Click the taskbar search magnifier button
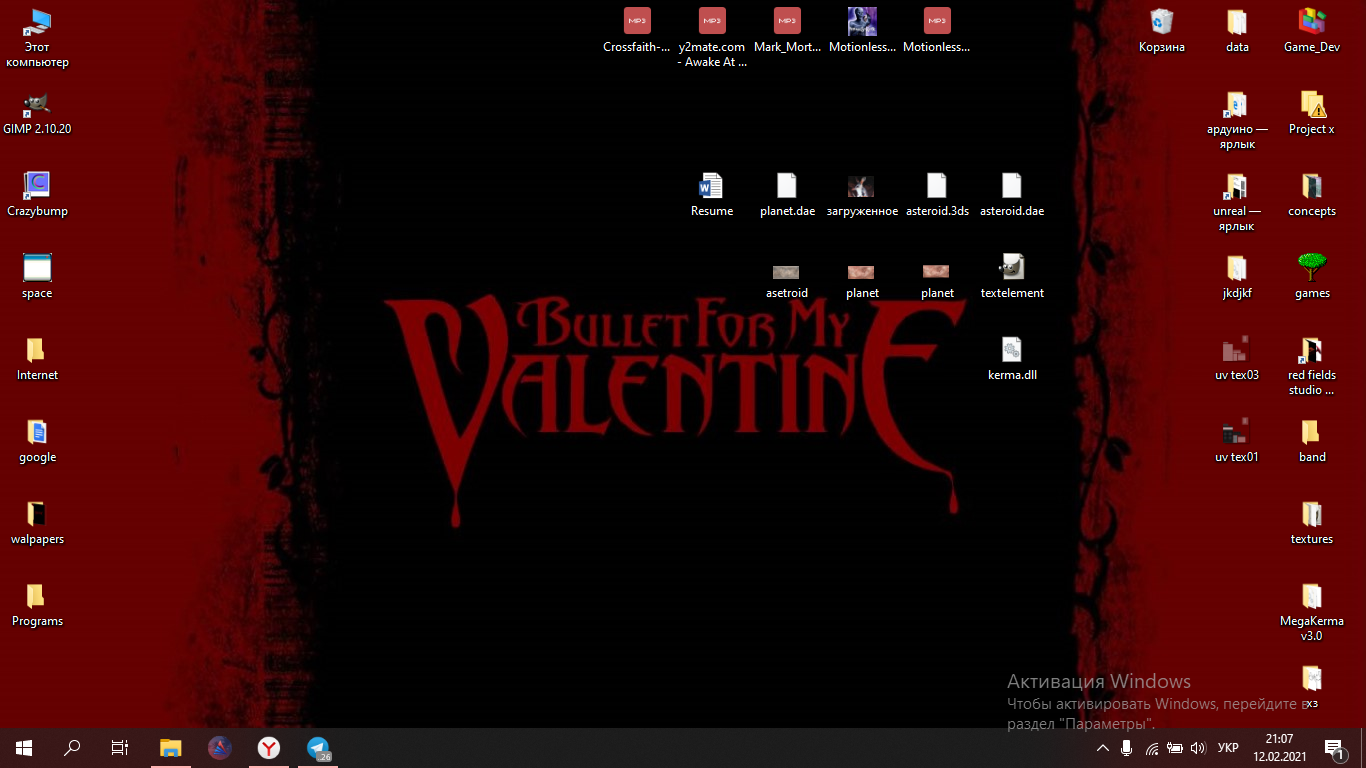 (x=72, y=748)
